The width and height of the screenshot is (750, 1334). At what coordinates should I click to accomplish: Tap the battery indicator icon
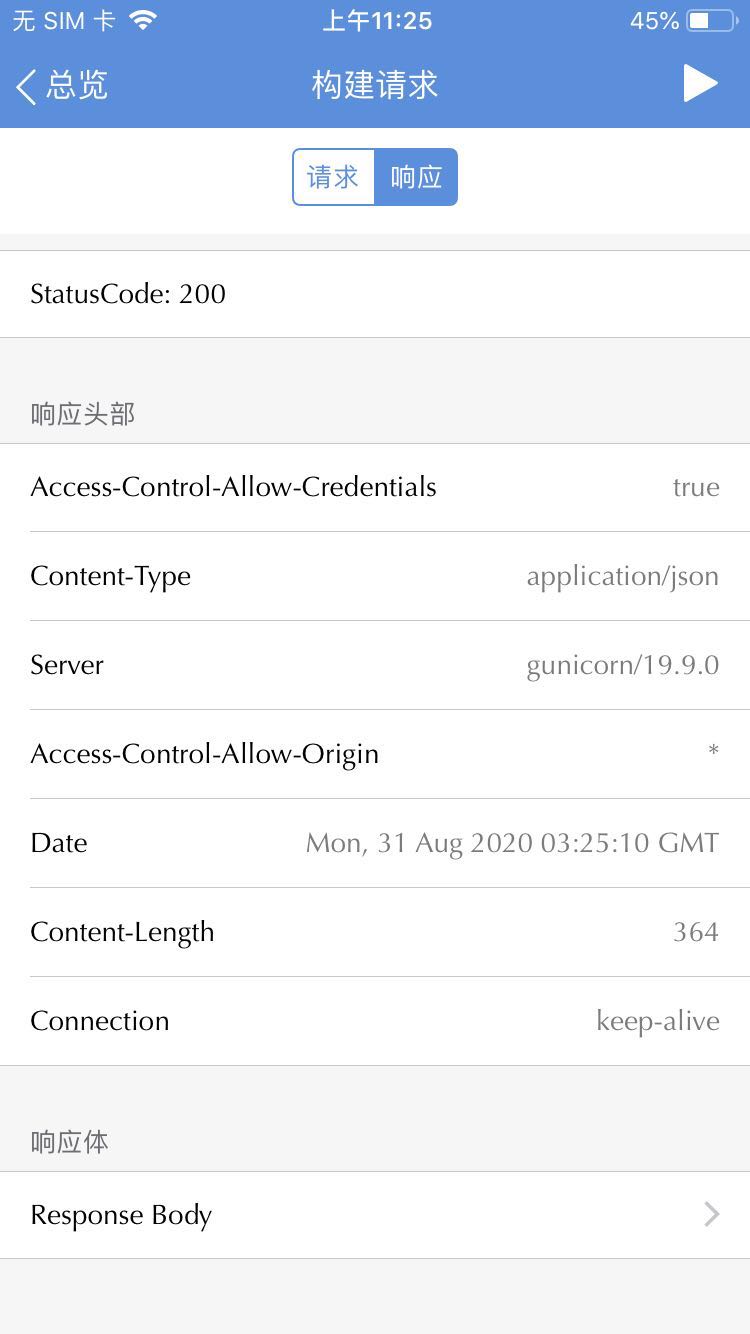[x=711, y=21]
